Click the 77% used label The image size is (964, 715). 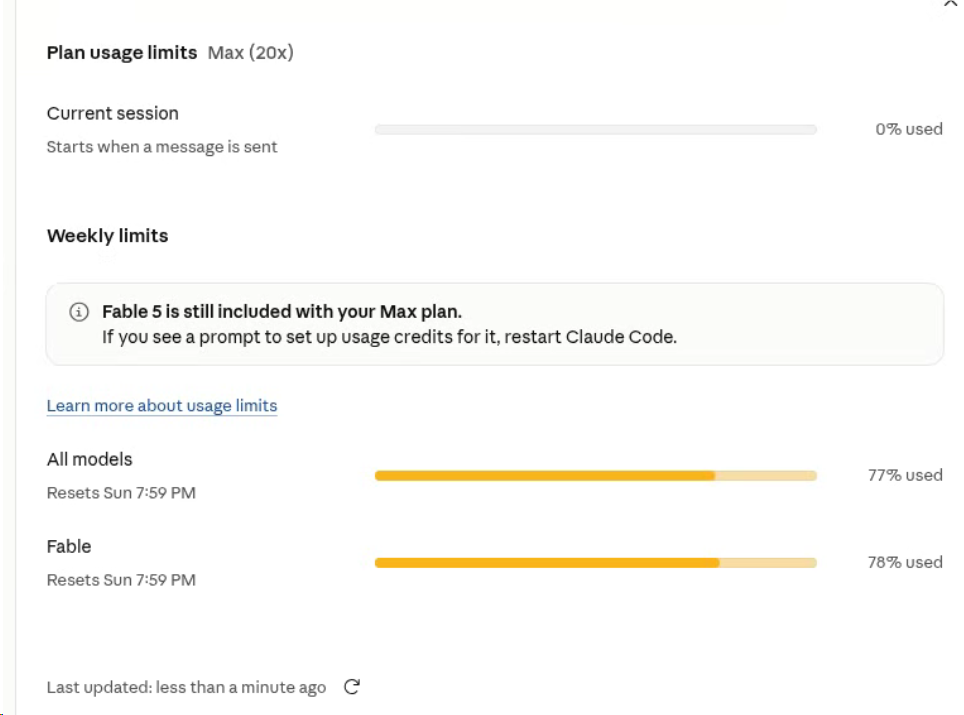click(905, 475)
